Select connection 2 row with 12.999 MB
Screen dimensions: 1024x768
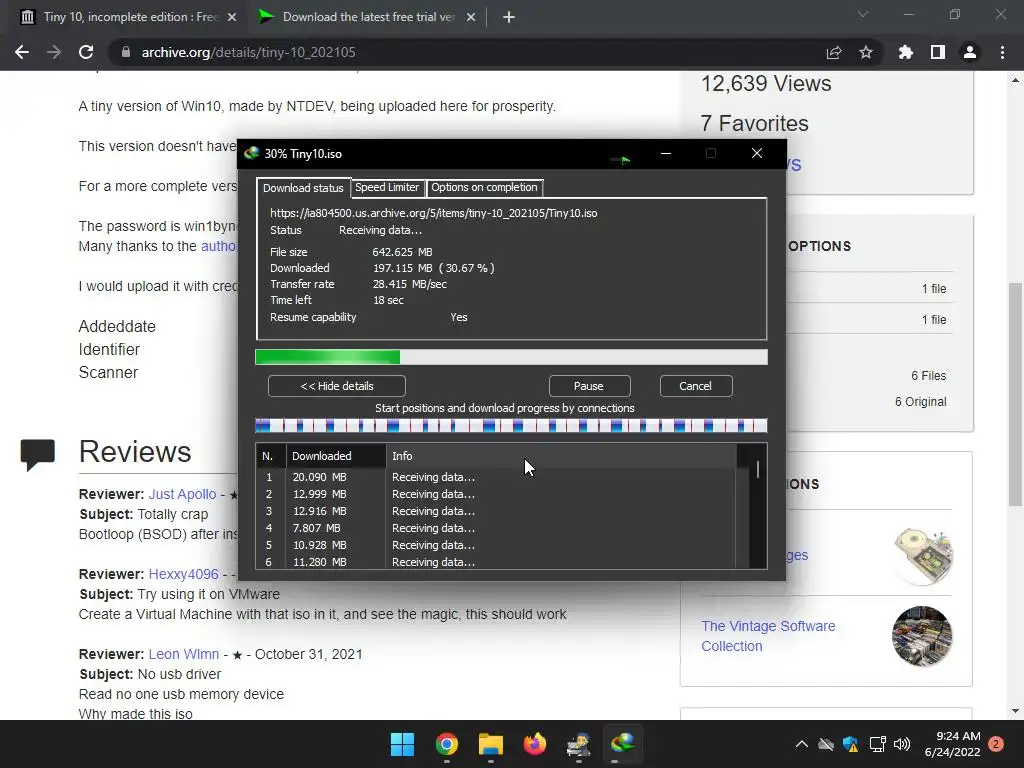496,494
